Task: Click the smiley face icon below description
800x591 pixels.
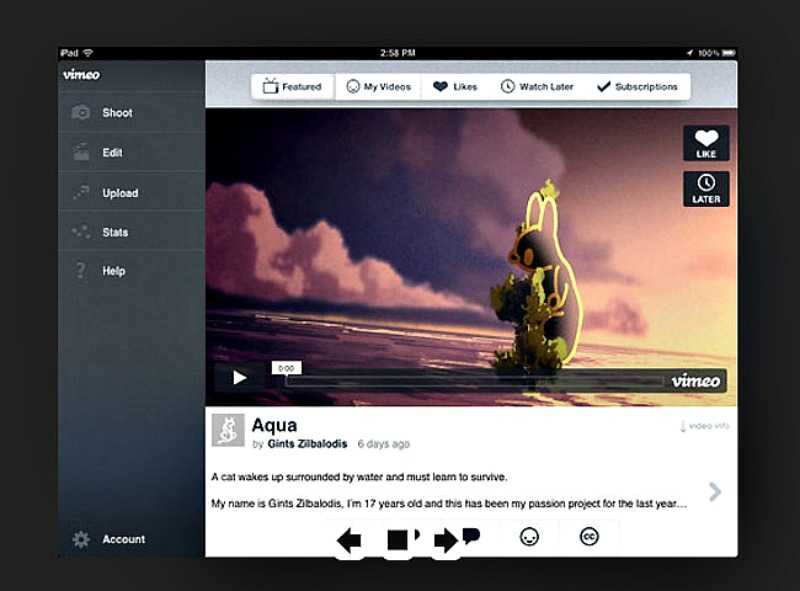Action: coord(529,537)
